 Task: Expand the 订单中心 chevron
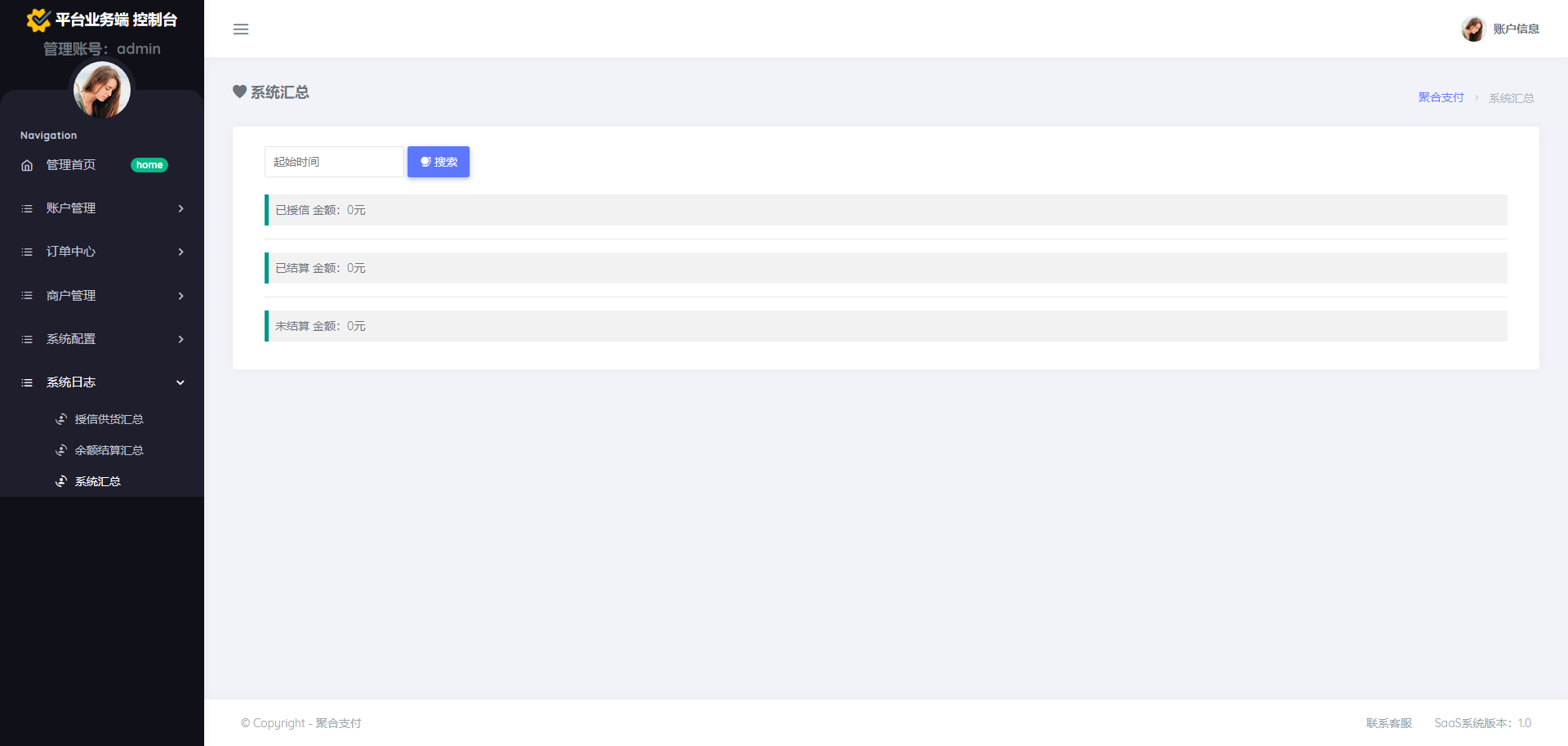[x=180, y=252]
